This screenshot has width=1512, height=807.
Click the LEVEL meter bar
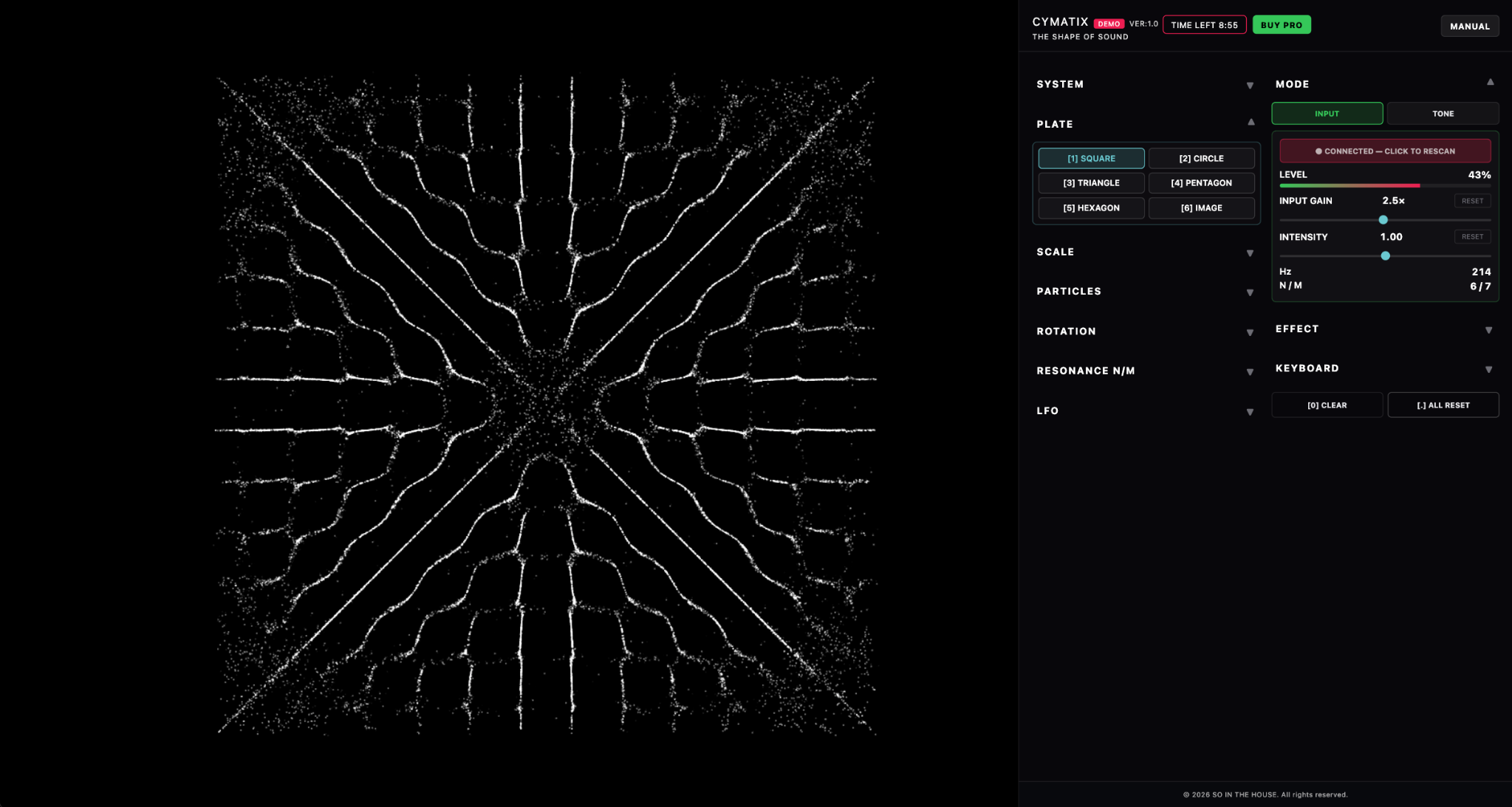point(1385,185)
